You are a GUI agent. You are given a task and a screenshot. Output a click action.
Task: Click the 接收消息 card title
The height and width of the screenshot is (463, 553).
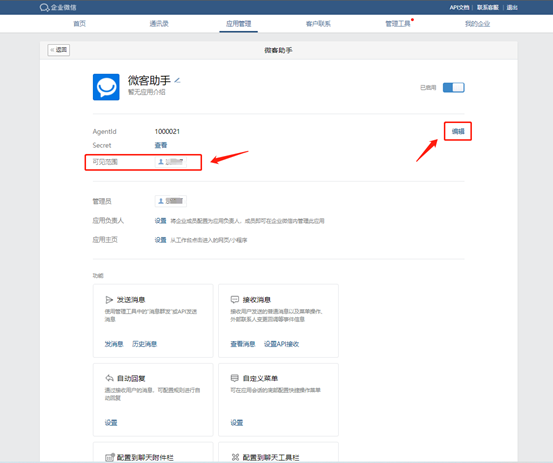pos(257,300)
